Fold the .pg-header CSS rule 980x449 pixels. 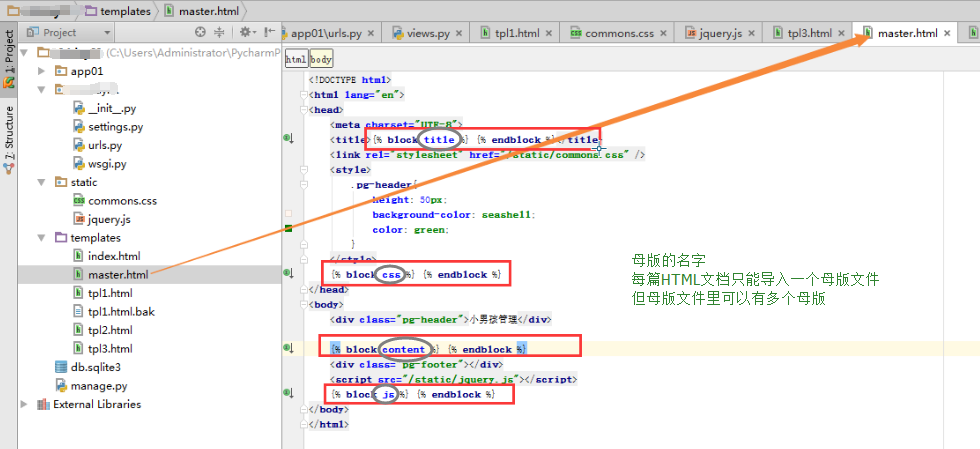pos(304,184)
